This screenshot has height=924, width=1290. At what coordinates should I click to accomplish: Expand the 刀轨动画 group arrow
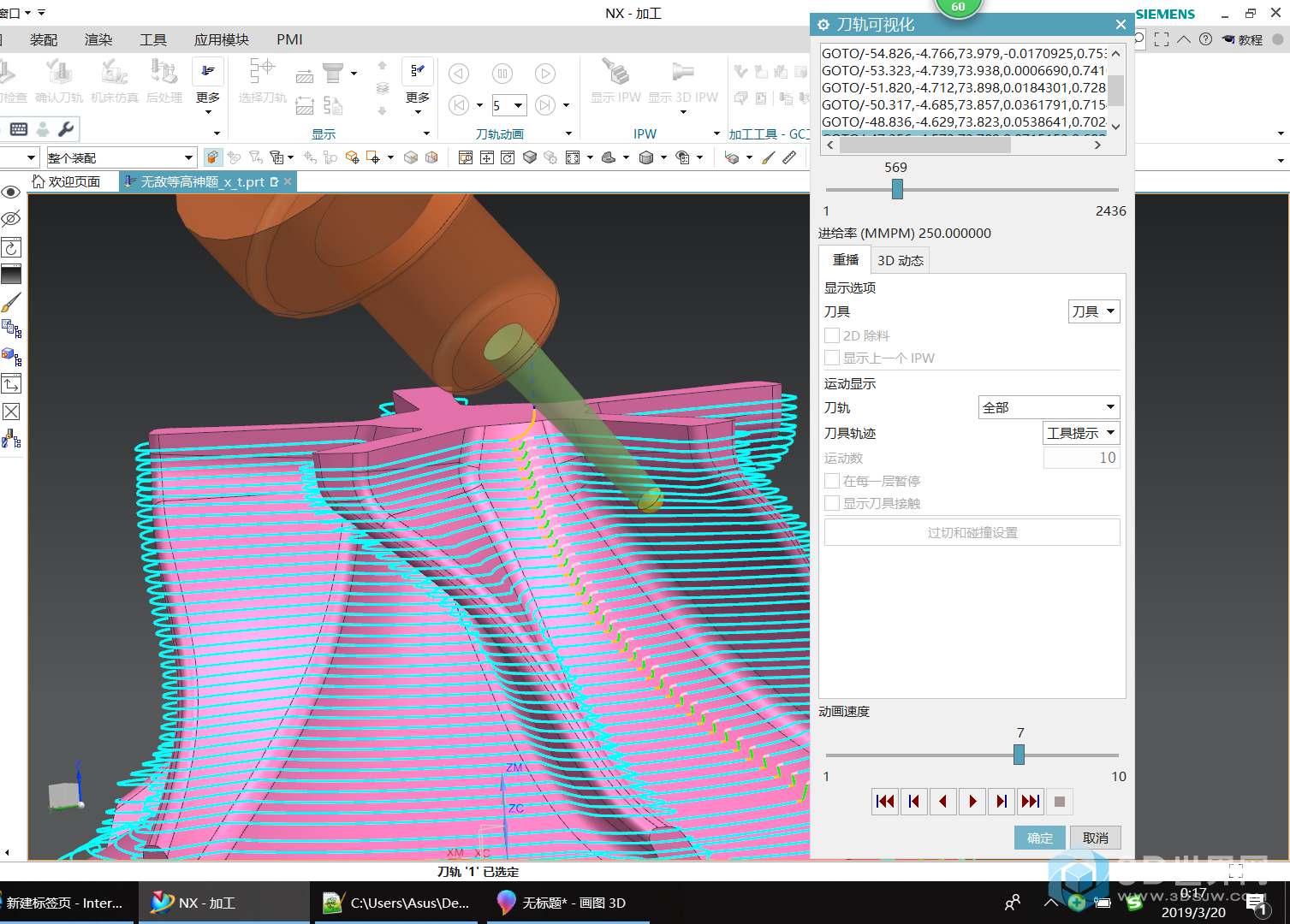[x=568, y=133]
